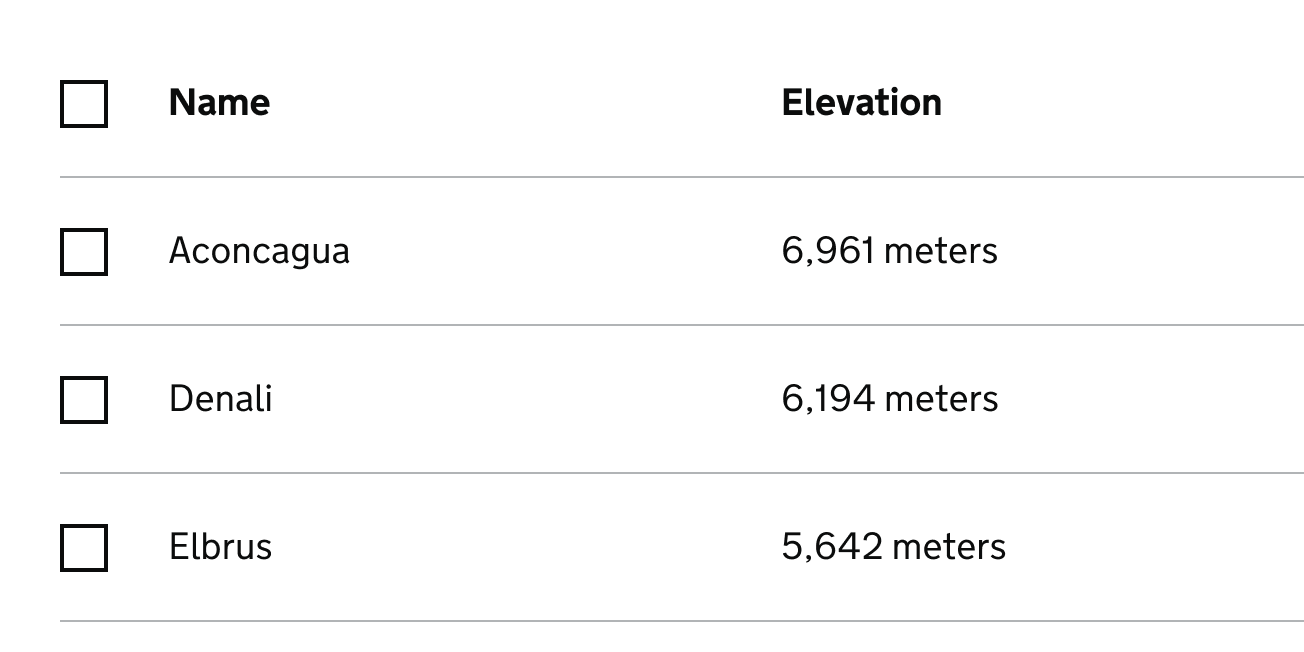
Task: Click the Elbrus mountain name
Action: coord(220,547)
